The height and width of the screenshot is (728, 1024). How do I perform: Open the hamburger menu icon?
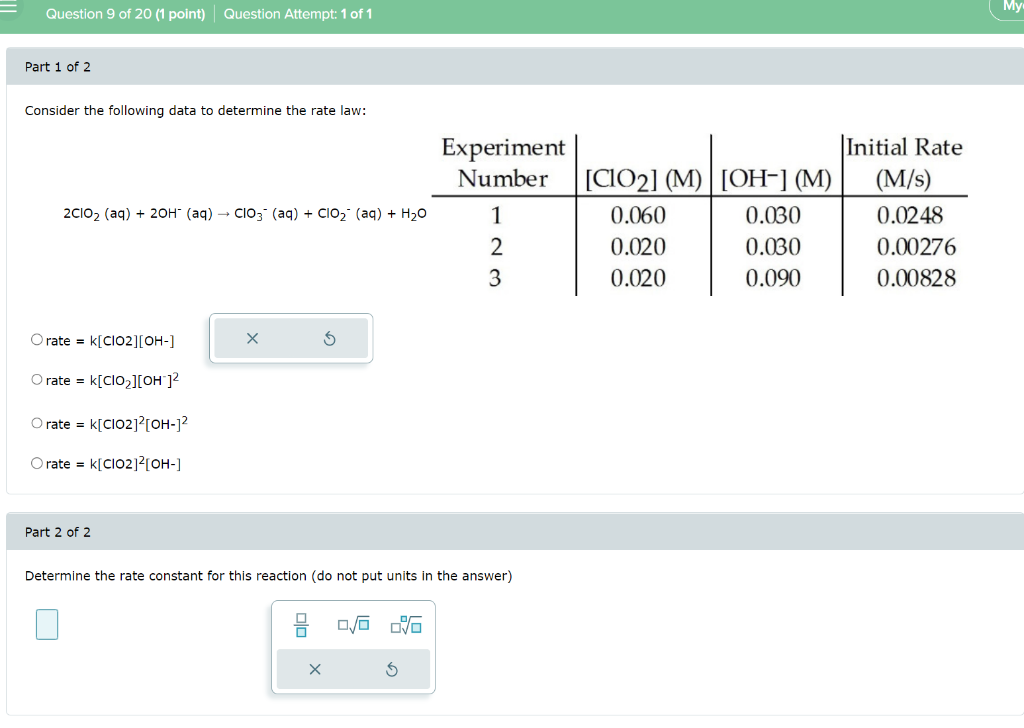tap(8, 7)
